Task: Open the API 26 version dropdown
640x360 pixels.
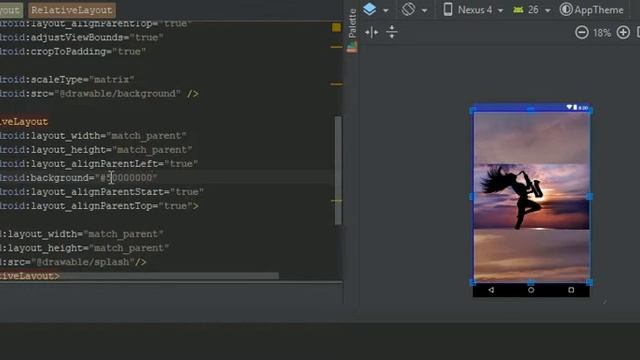Action: click(x=532, y=10)
